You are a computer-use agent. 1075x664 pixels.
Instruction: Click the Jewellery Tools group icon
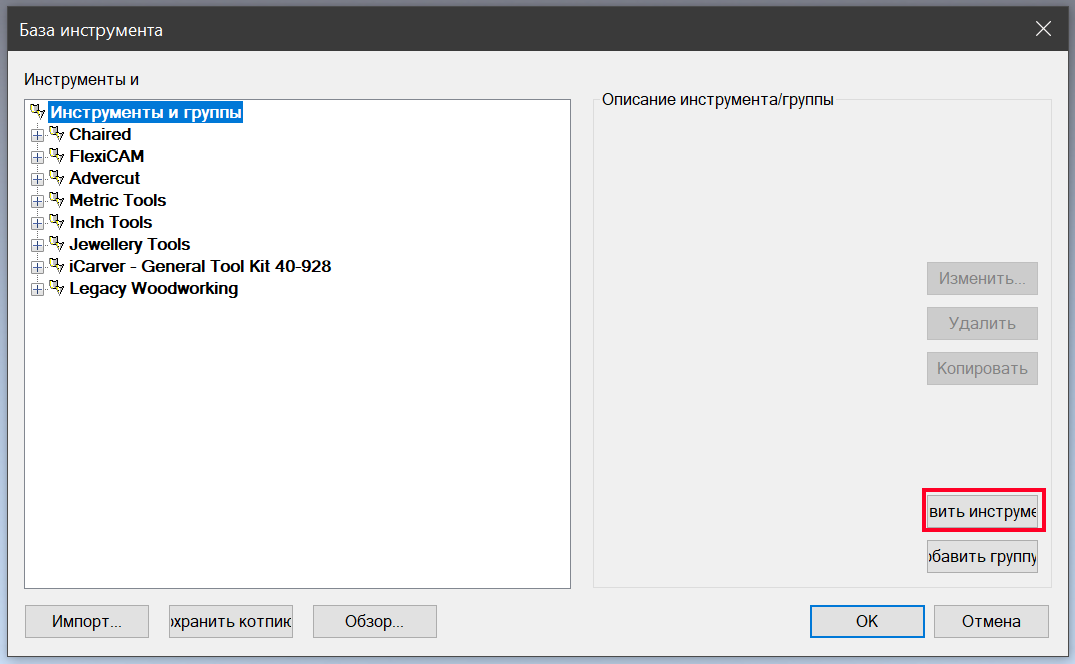[x=57, y=244]
